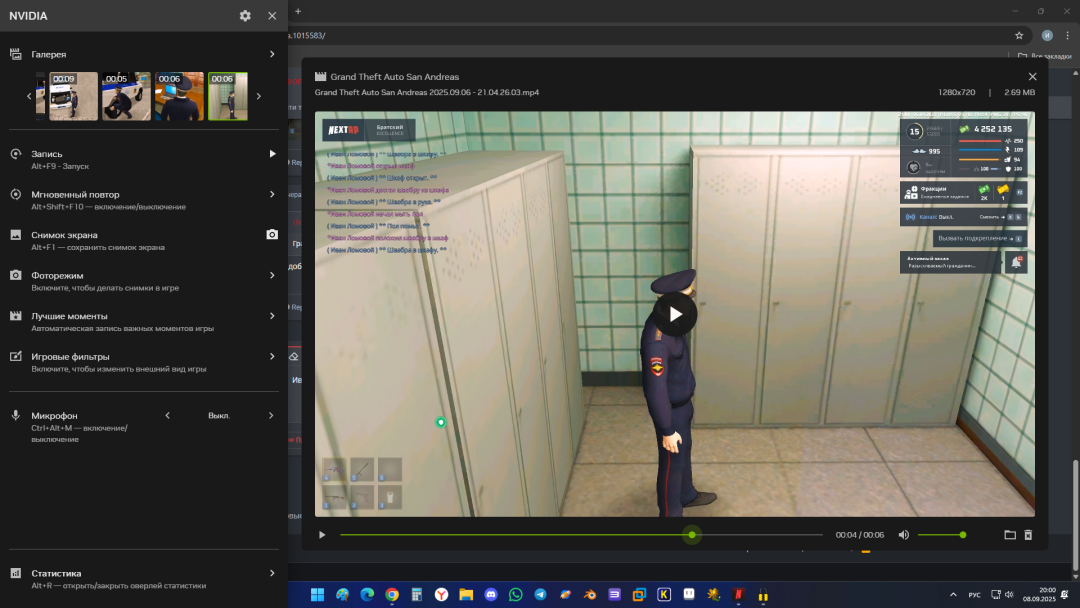The image size is (1080, 608).
Task: Bookmark page with browser star icon
Action: [x=1019, y=36]
